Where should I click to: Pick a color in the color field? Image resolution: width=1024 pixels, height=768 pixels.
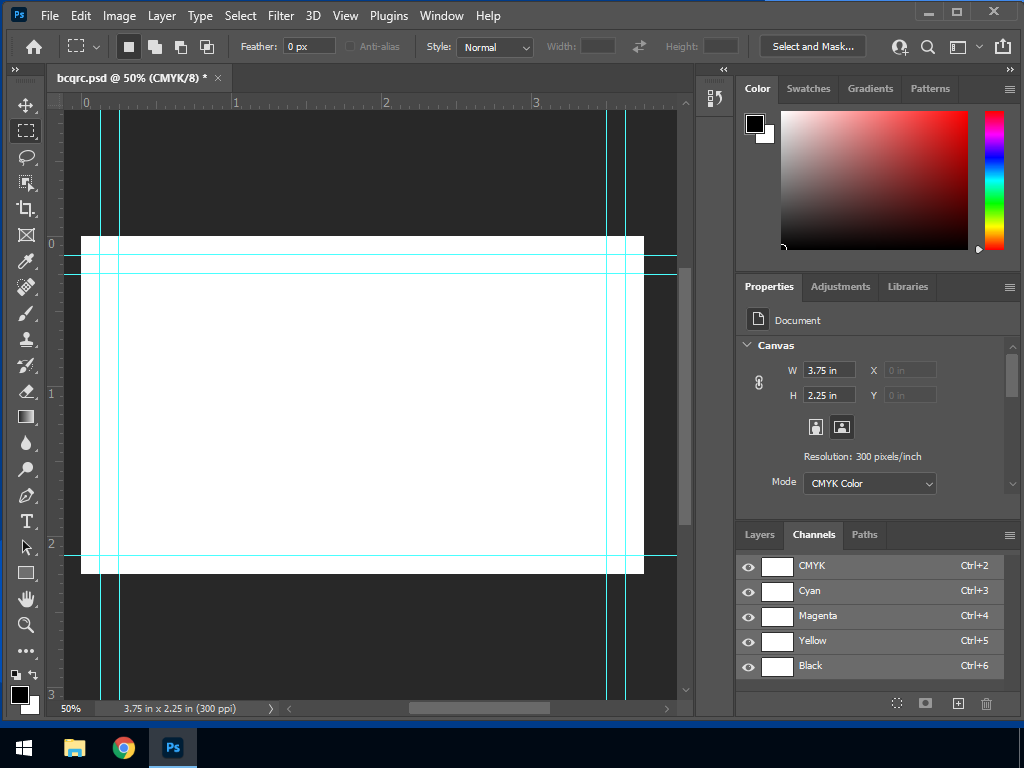[x=873, y=180]
